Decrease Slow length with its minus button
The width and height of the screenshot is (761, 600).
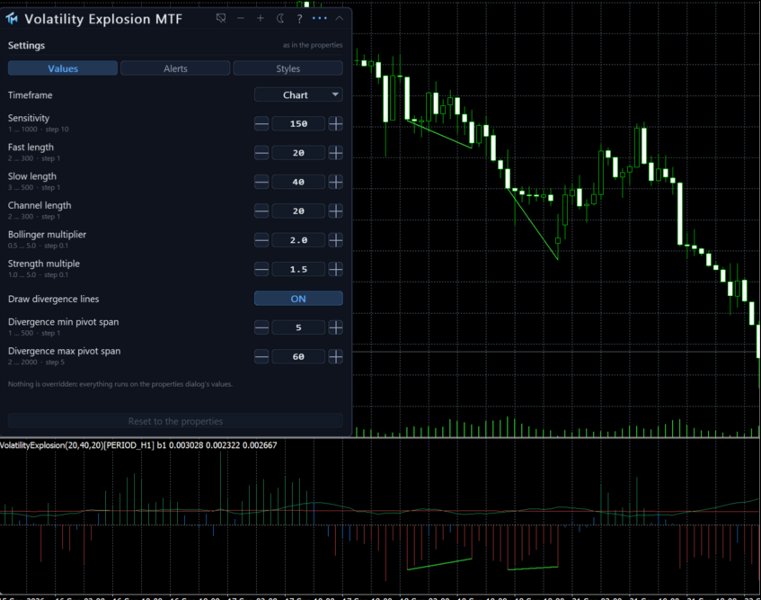(261, 182)
